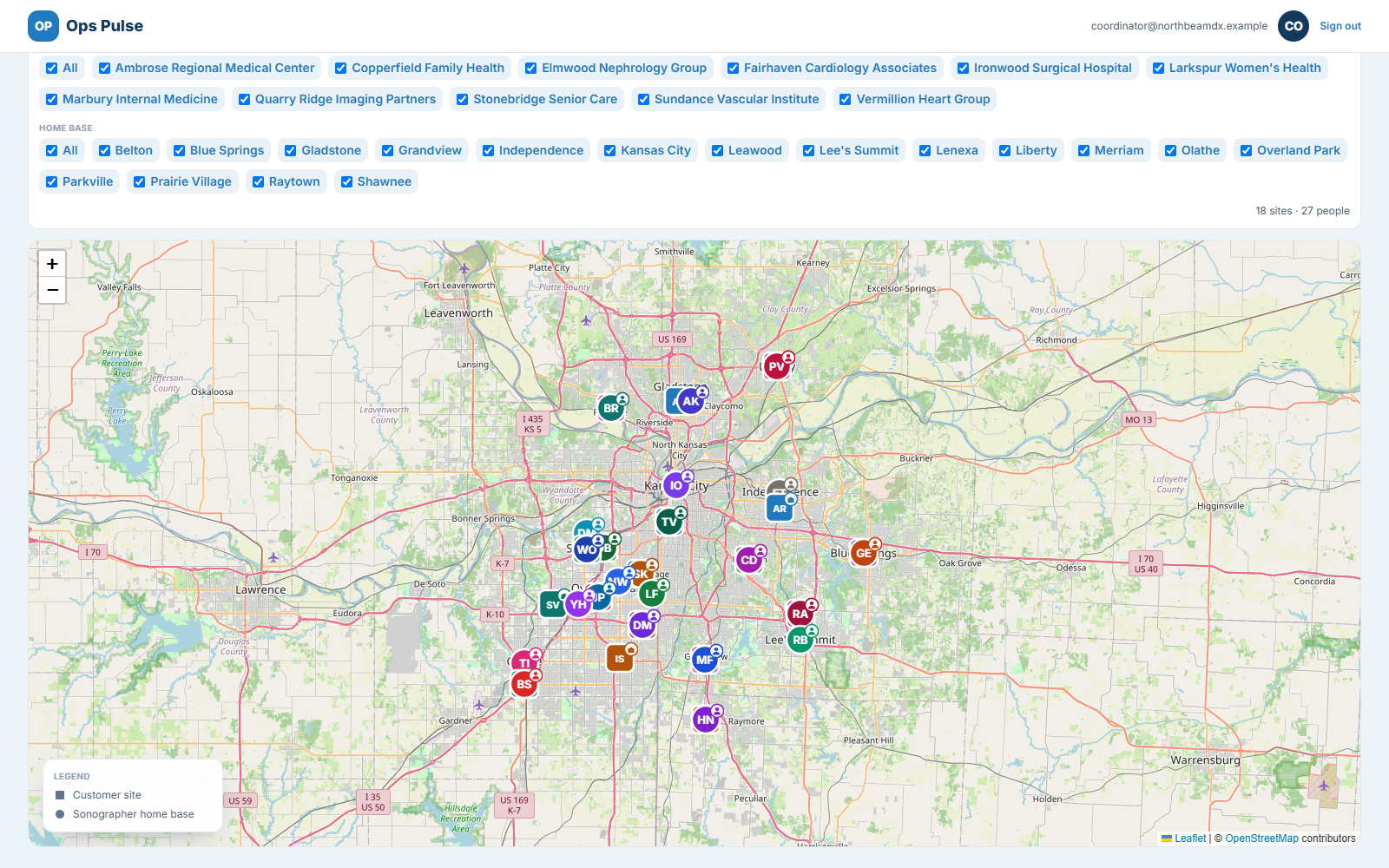Open the CO user avatar
Viewport: 1389px width, 868px height.
pos(1294,26)
